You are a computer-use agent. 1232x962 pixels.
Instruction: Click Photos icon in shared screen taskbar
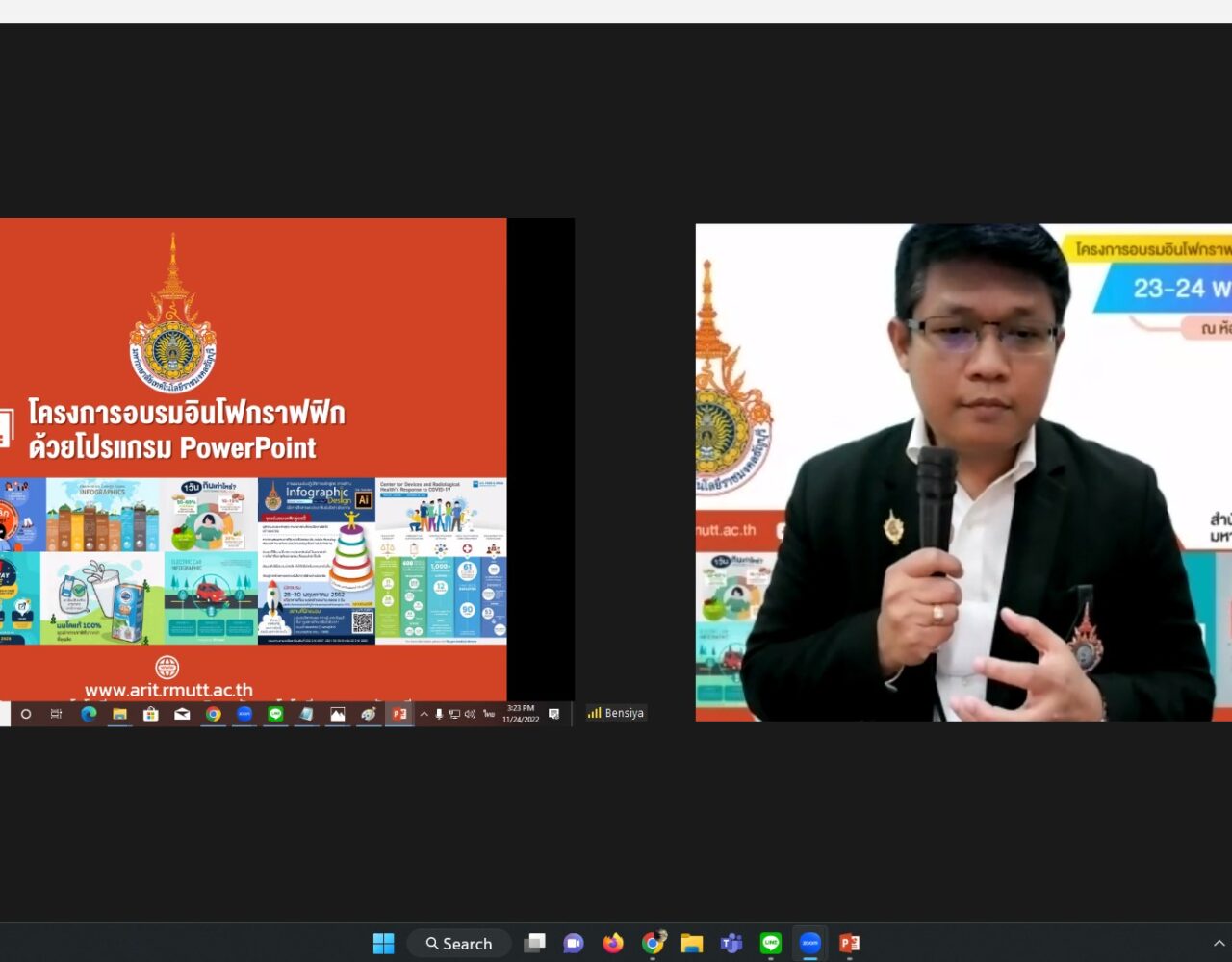pos(338,714)
